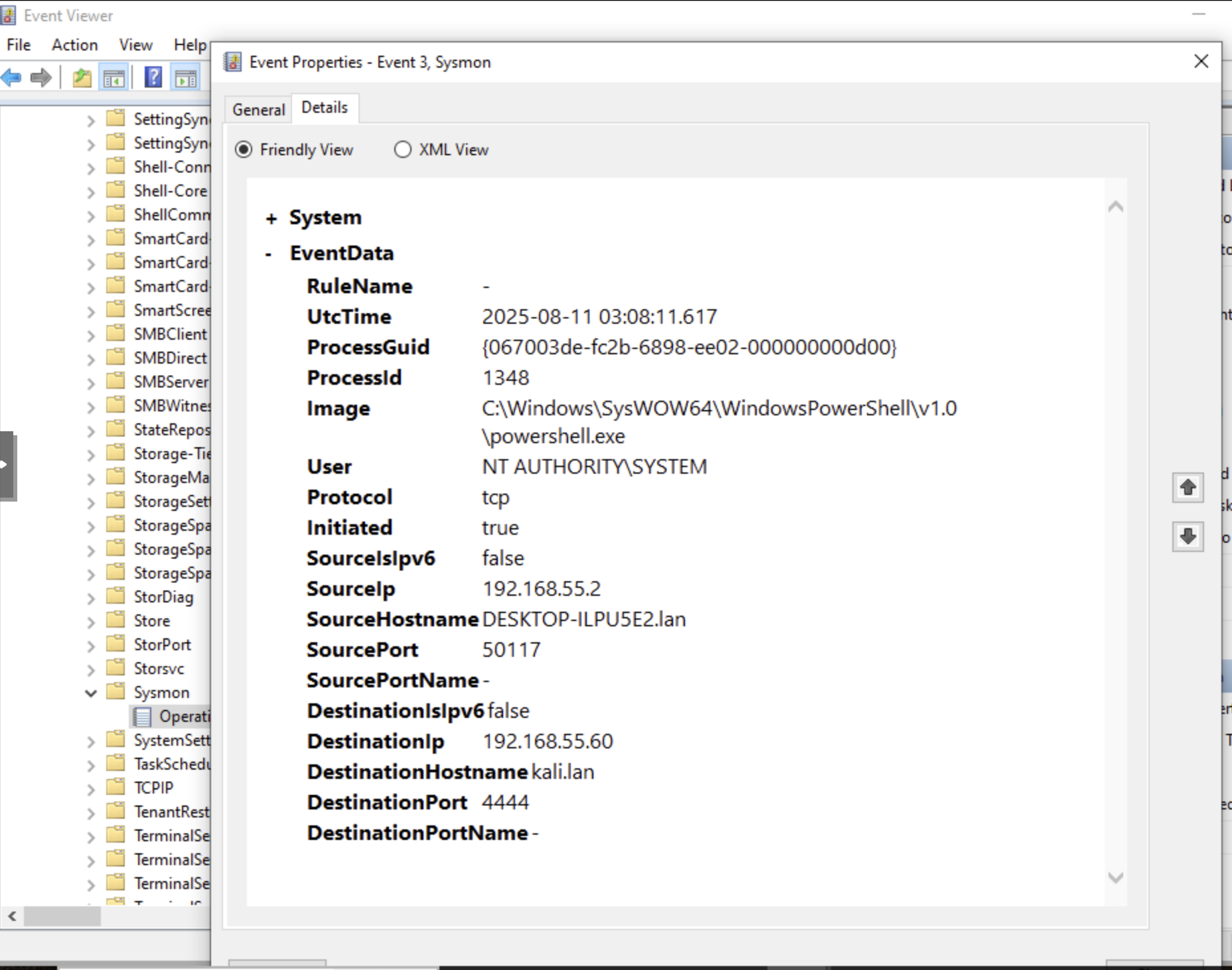Switch to the General tab
1232x970 pixels.
pos(258,109)
